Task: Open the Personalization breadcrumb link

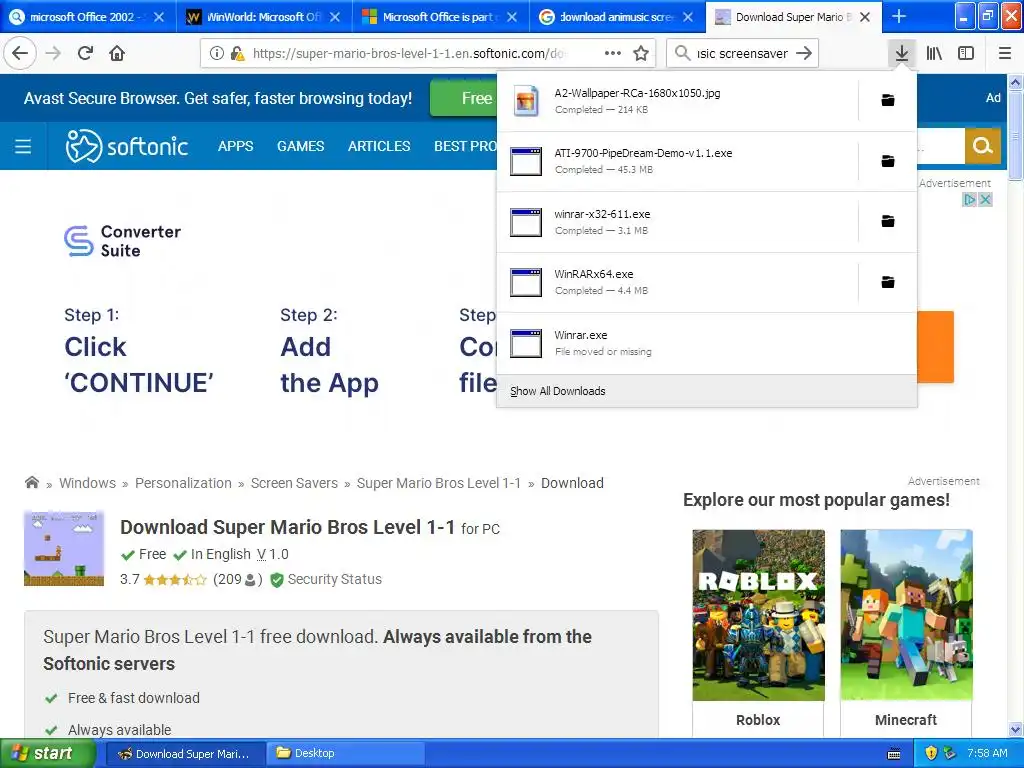Action: [x=183, y=483]
